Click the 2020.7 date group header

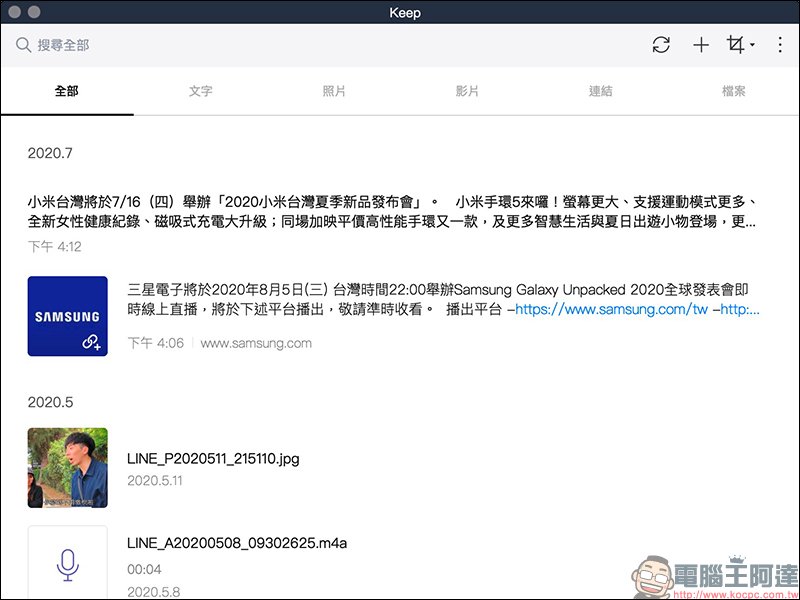pyautogui.click(x=50, y=153)
